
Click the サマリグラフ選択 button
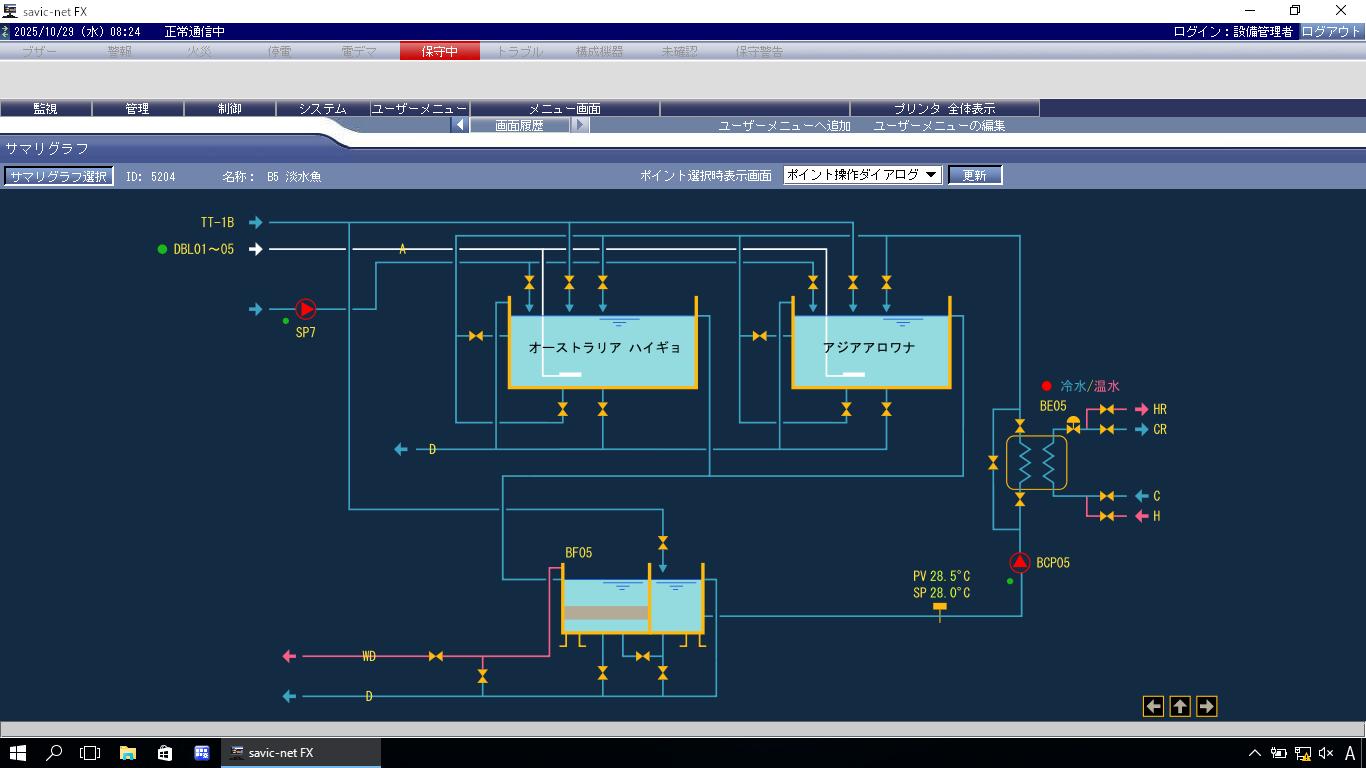(58, 177)
